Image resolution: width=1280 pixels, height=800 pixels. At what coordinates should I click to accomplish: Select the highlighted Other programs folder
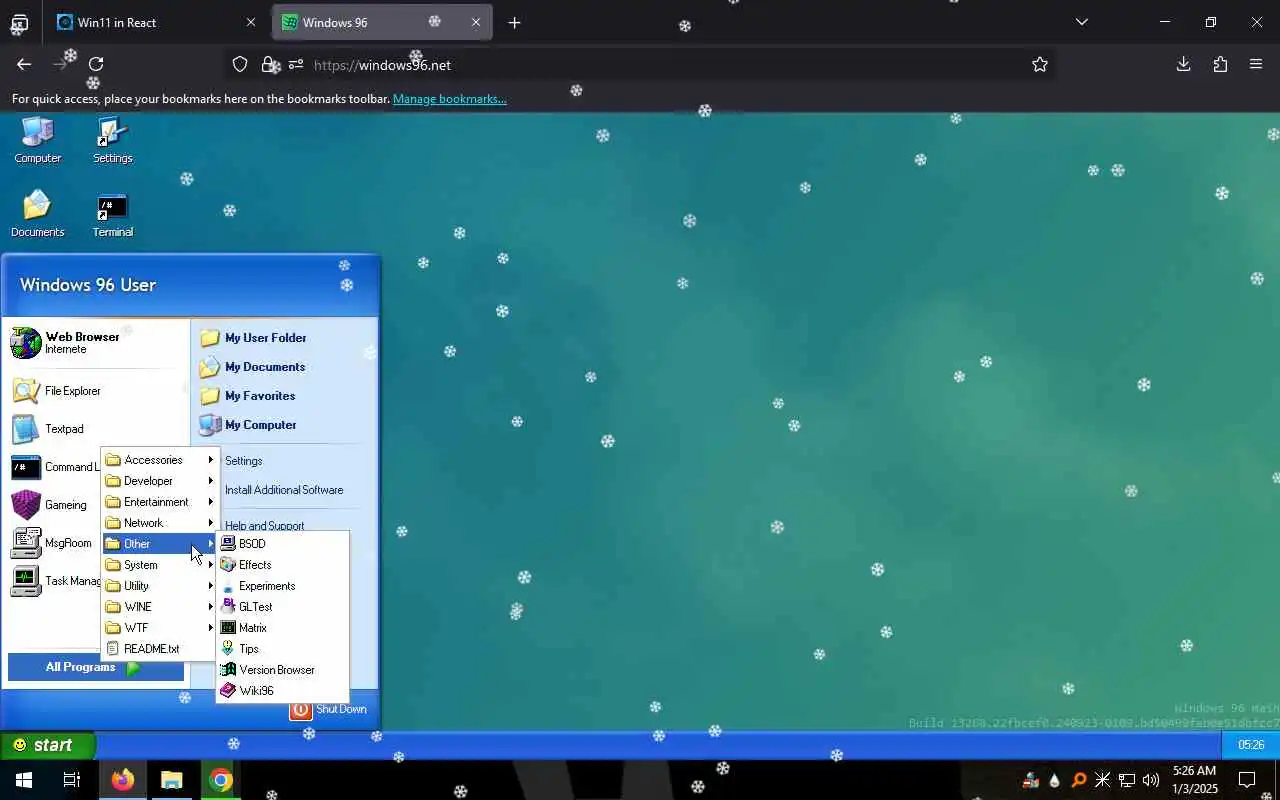point(160,544)
